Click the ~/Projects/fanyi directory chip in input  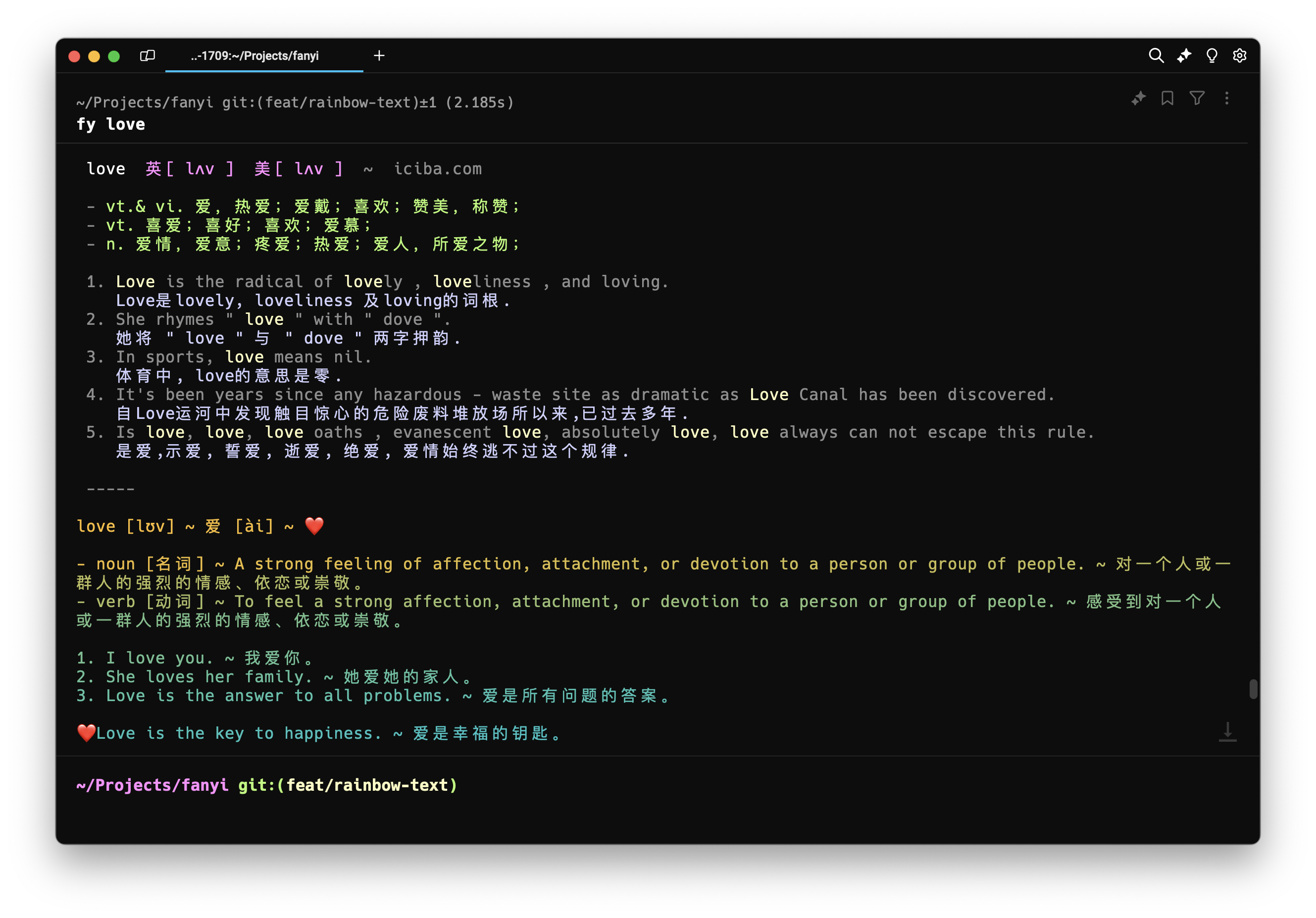pos(152,785)
